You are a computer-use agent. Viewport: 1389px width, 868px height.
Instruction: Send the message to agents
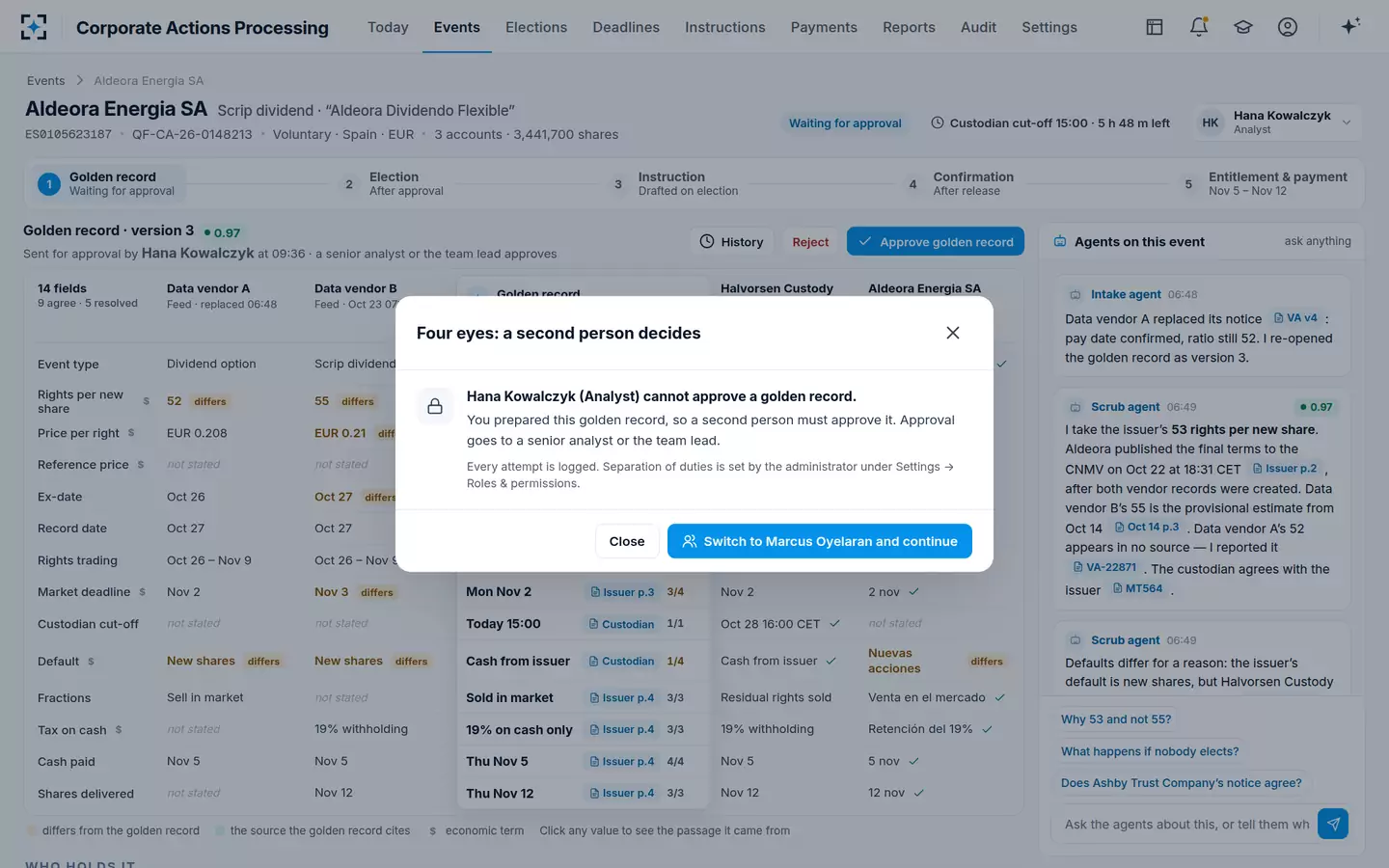tap(1333, 824)
